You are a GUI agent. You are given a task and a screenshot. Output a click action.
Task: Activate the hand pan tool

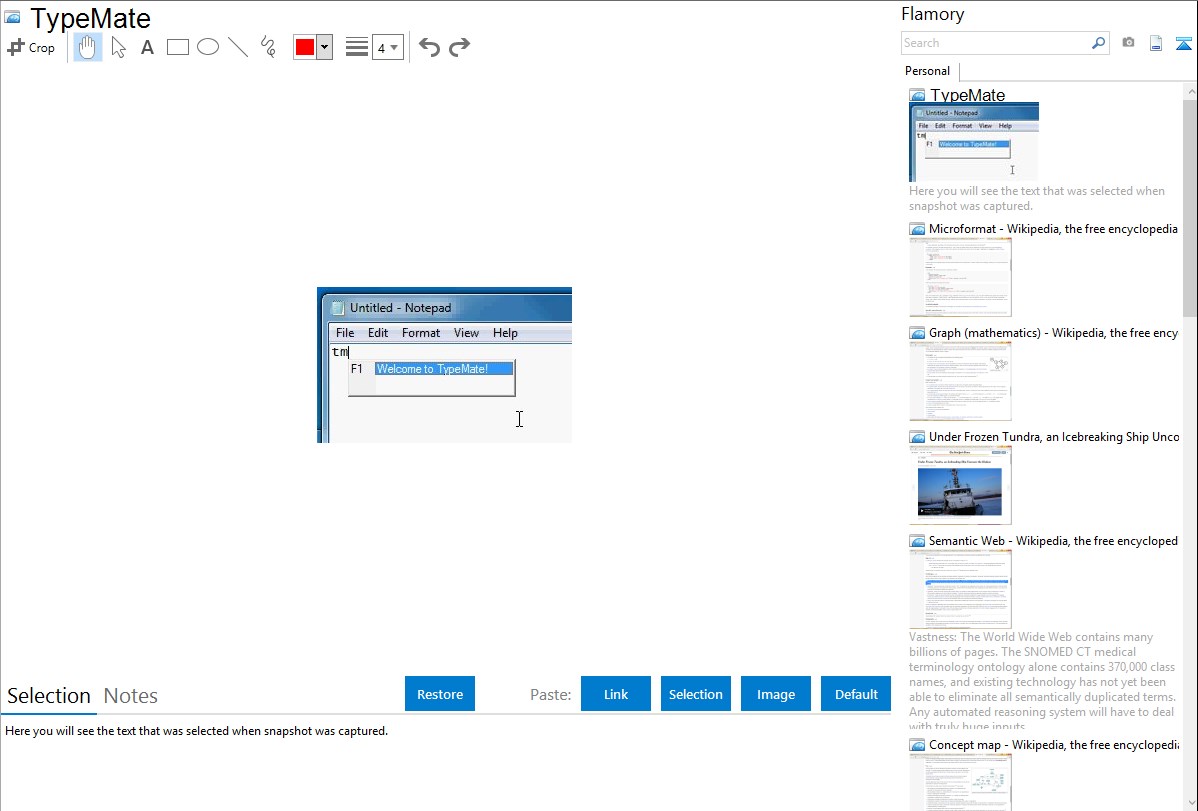click(x=88, y=47)
